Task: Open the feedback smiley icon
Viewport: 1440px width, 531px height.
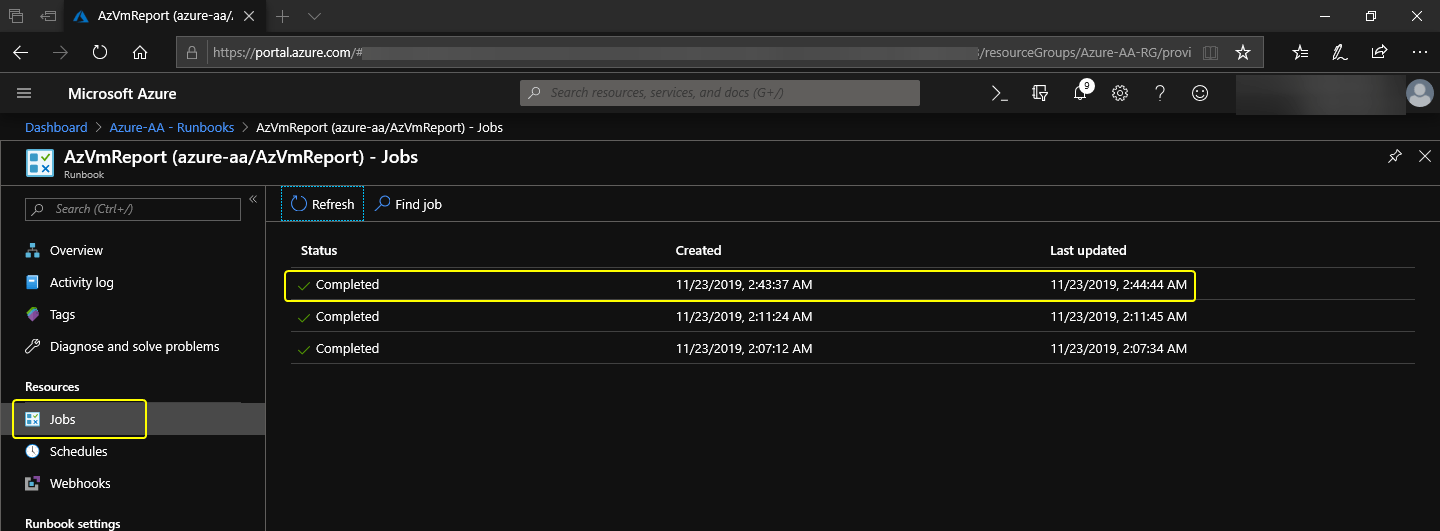Action: coord(1200,93)
